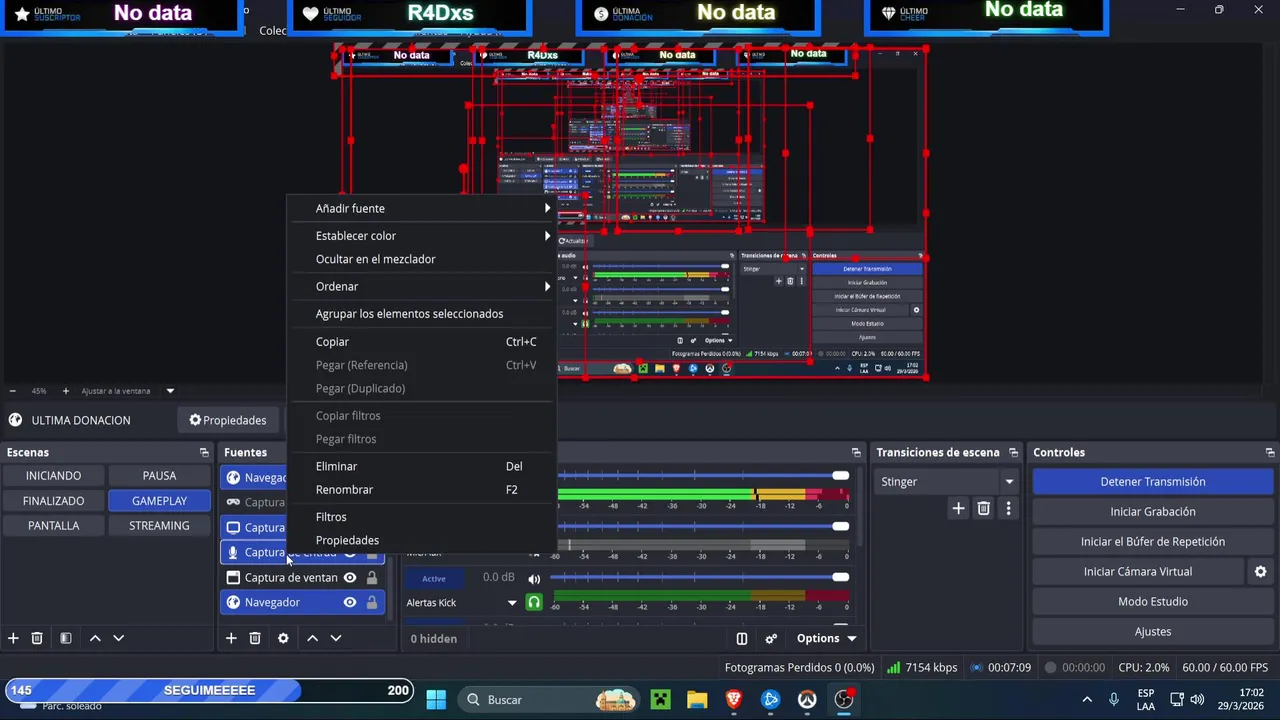Screen dimensions: 1280x720
Task: Toggle lock on Captura de ventana source
Action: [x=372, y=577]
